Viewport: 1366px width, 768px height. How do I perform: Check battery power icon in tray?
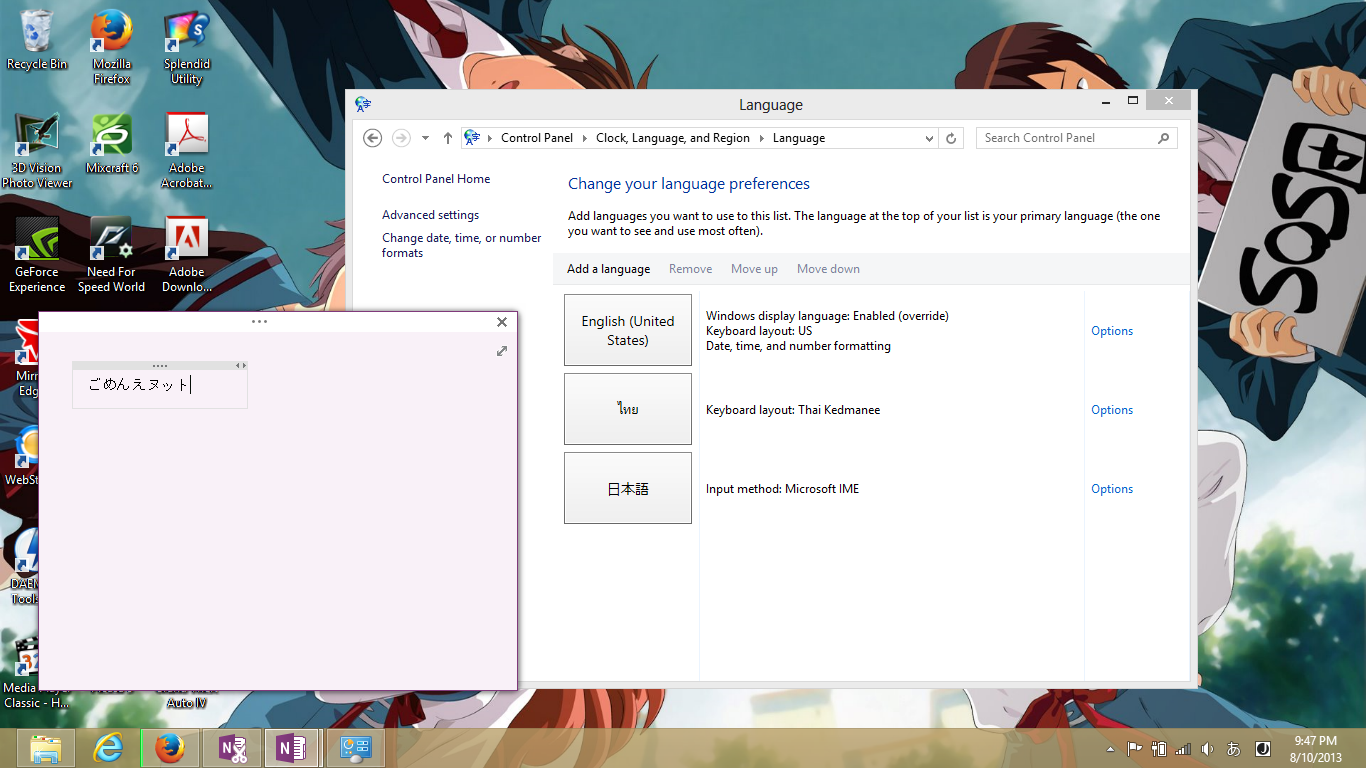pyautogui.click(x=1159, y=748)
